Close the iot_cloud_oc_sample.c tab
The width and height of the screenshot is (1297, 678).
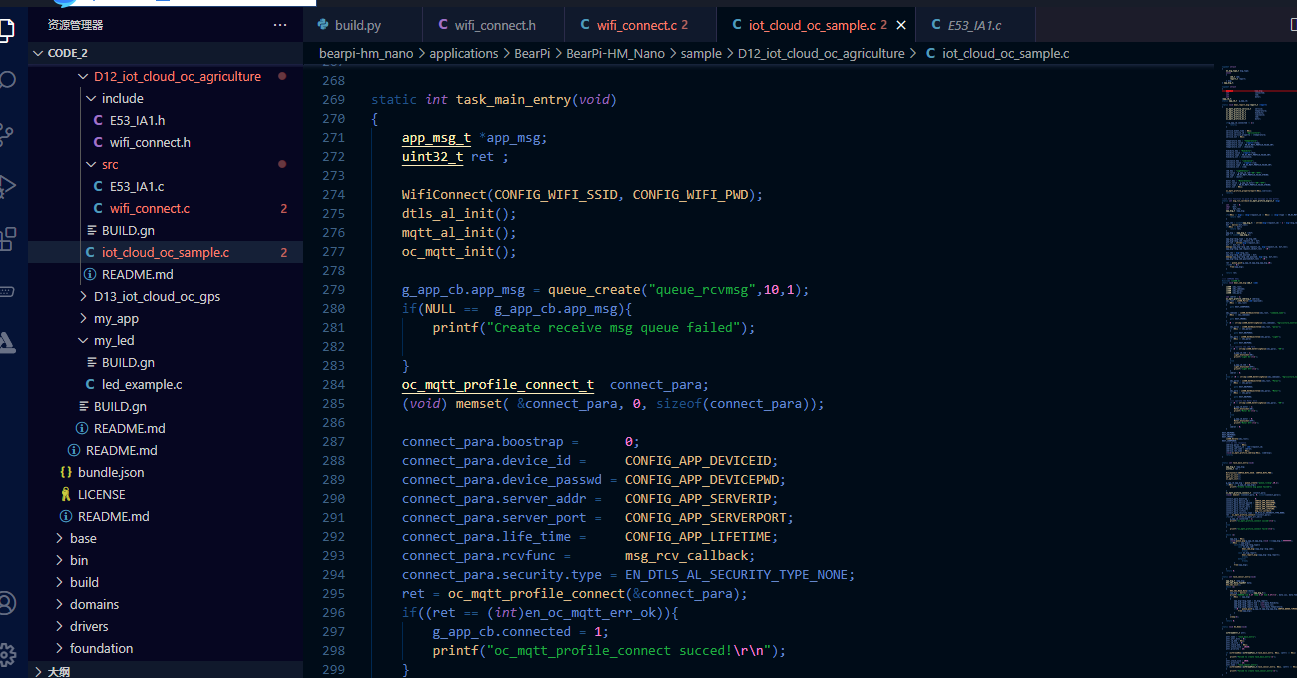900,25
